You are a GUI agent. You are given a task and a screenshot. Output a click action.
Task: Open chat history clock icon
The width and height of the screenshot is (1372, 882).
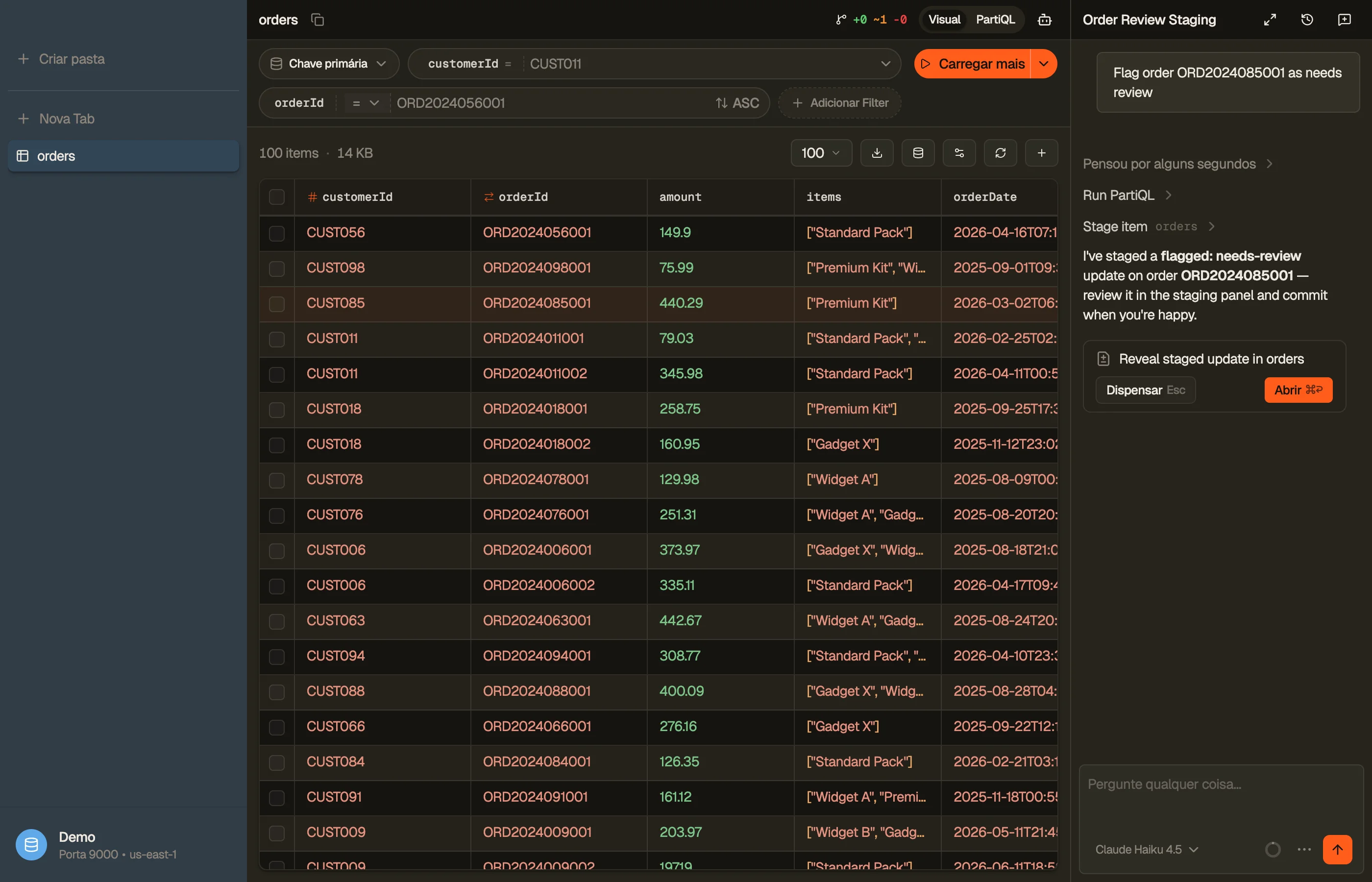coord(1307,20)
